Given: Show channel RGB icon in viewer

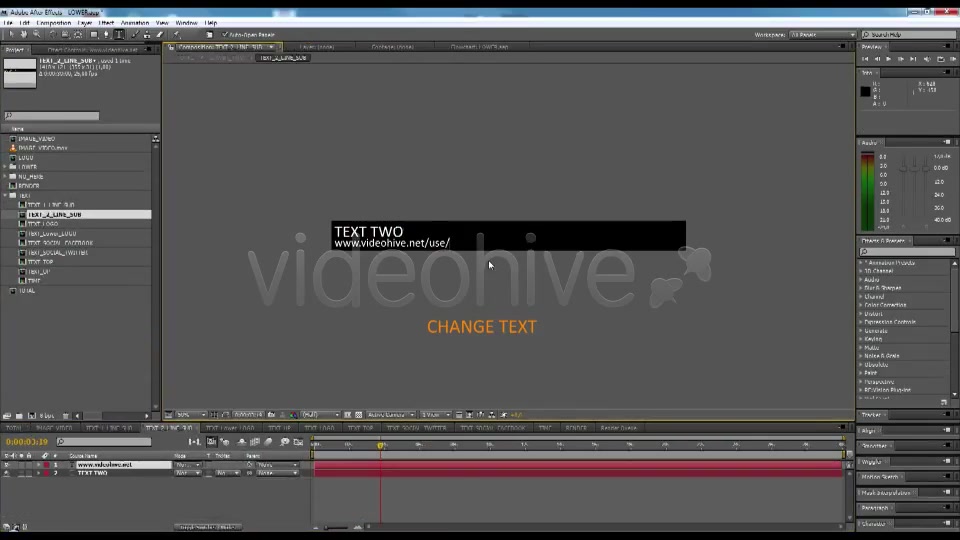Looking at the screenshot, I should [293, 415].
